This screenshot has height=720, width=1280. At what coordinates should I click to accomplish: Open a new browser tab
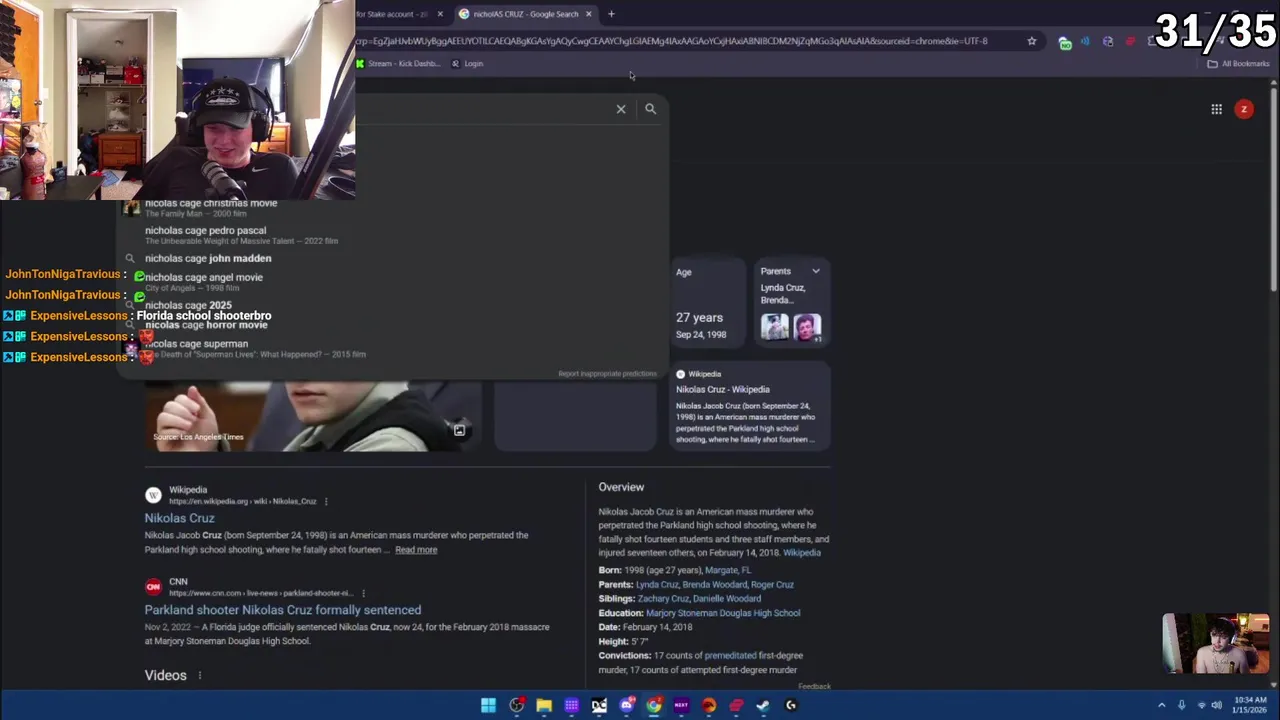(611, 14)
